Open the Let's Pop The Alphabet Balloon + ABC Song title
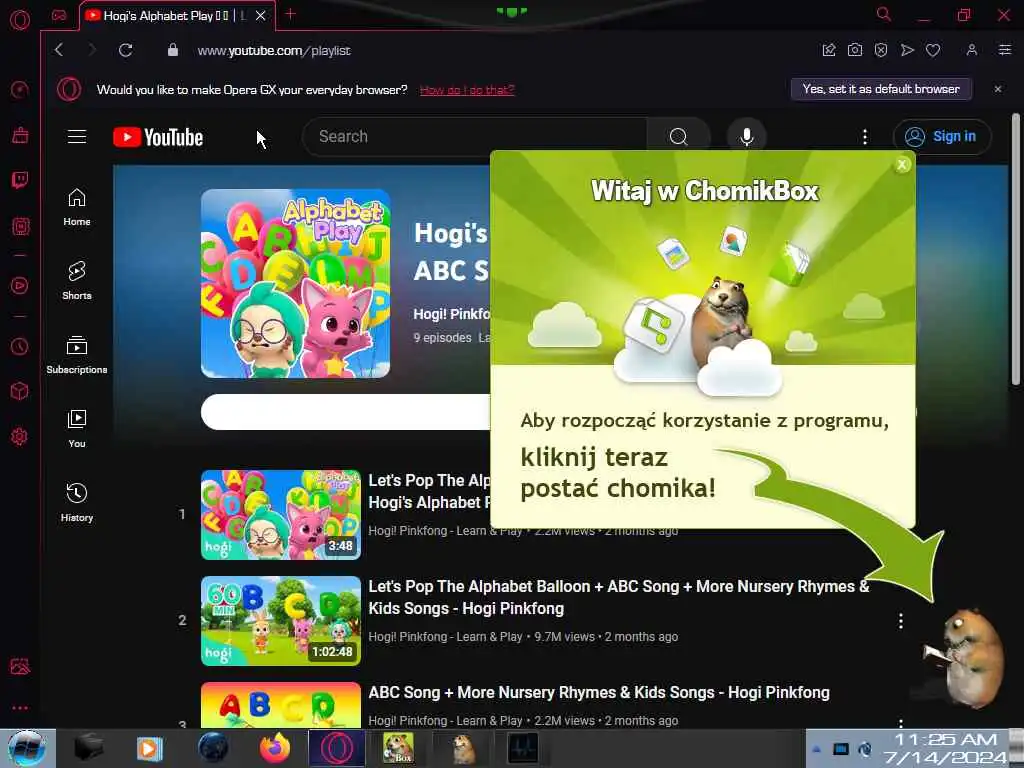Screen dimensions: 1024x768 tap(618, 597)
